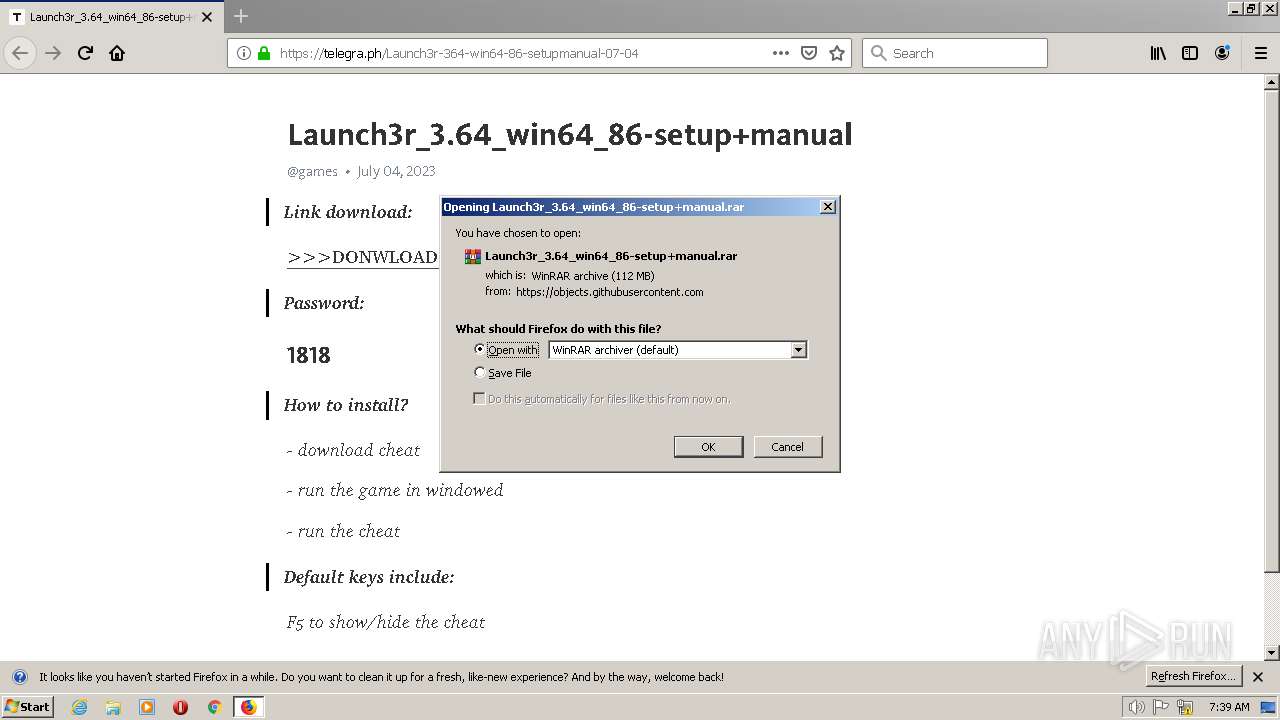The image size is (1280, 720).
Task: Click the notification question mark icon
Action: pyautogui.click(x=19, y=677)
